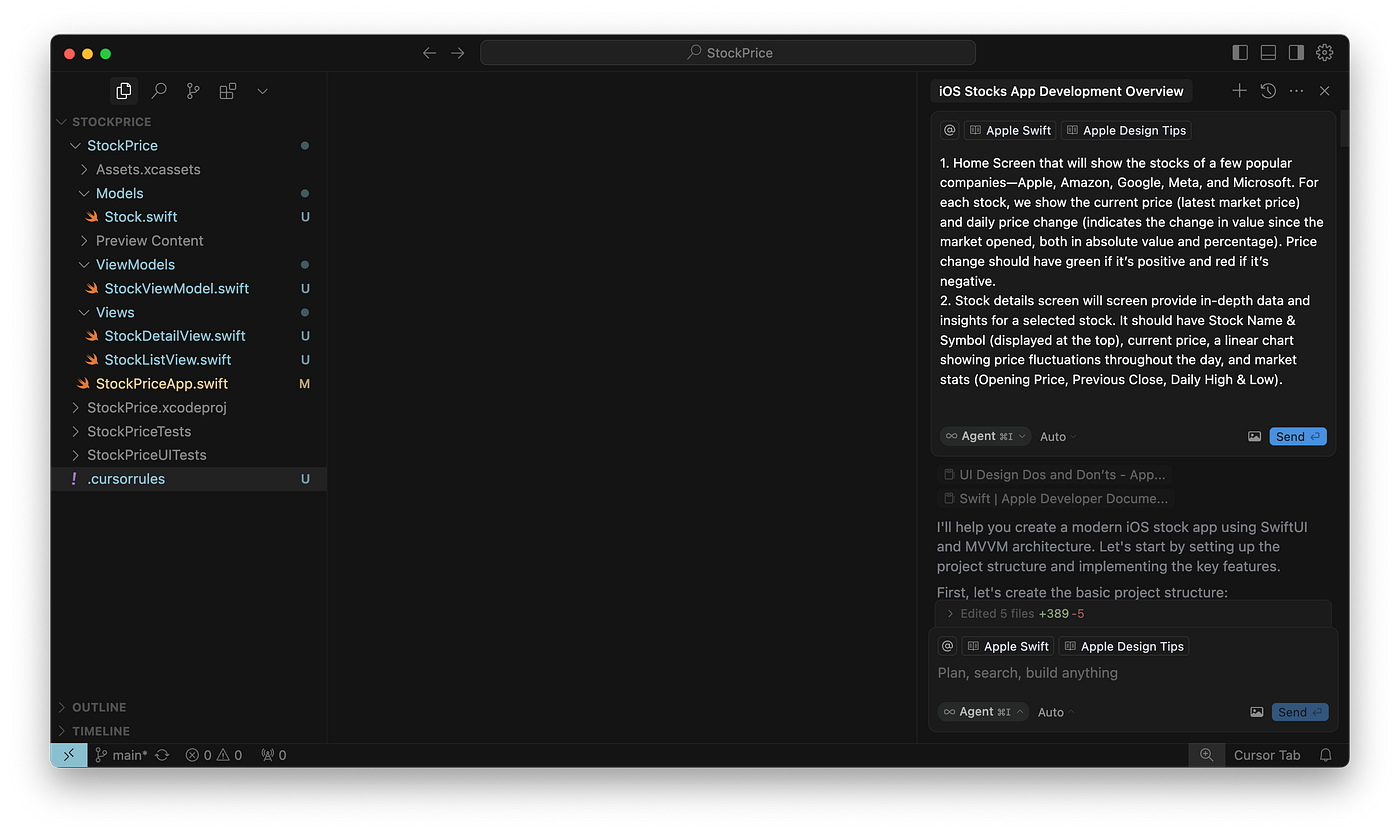Attach image icon in upper message
Viewport: 1400px width, 834px height.
pos(1254,437)
